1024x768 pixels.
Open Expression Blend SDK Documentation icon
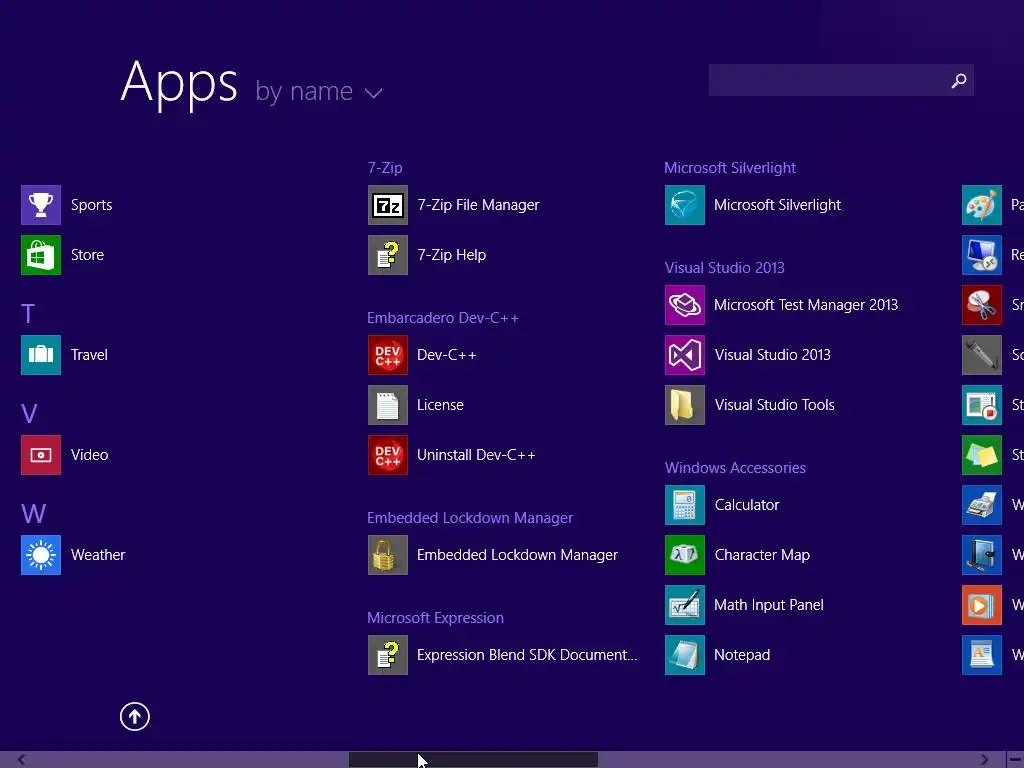click(387, 654)
